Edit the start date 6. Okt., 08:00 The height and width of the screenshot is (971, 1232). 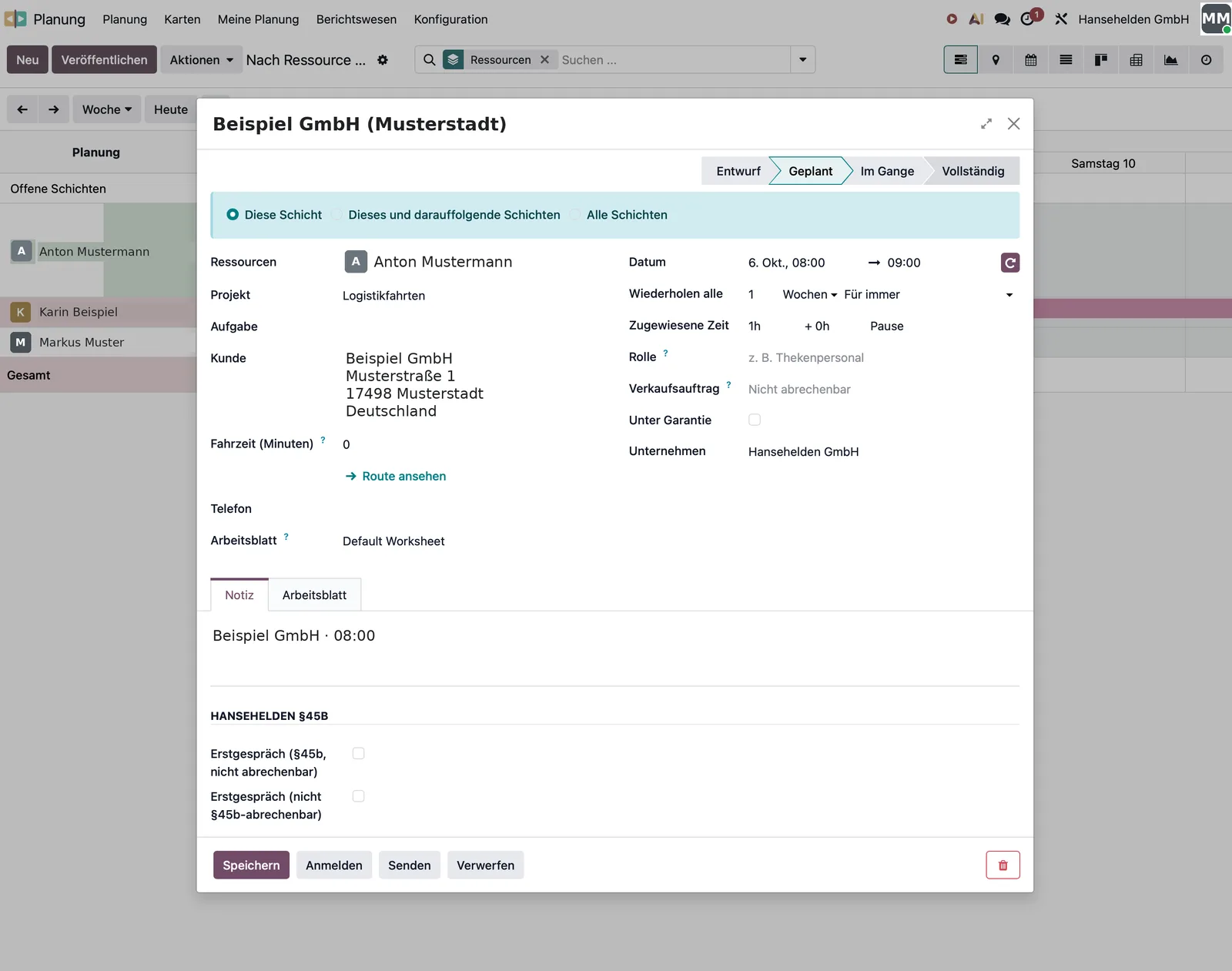[x=786, y=263]
